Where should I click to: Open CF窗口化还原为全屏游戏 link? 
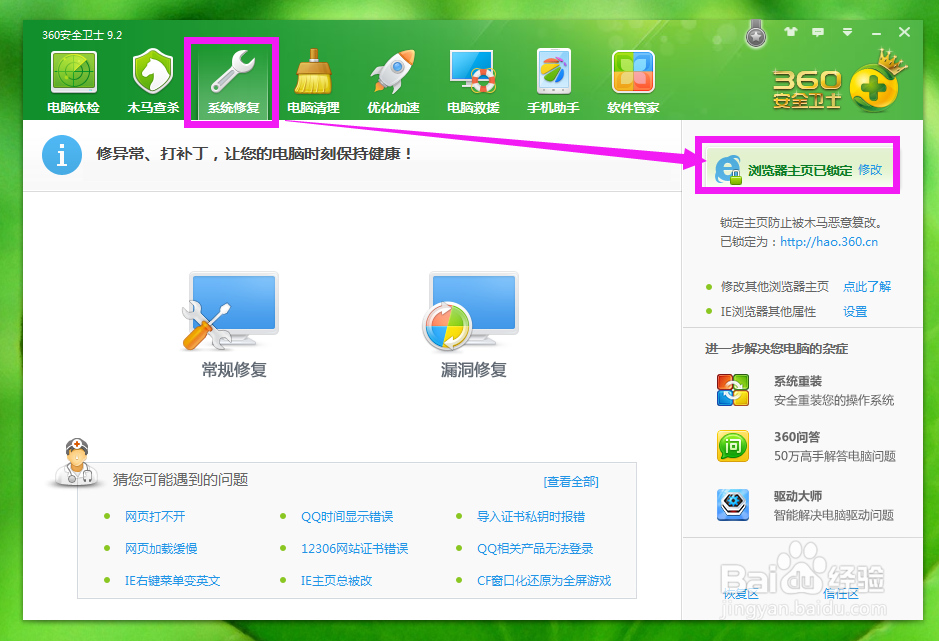coord(544,580)
